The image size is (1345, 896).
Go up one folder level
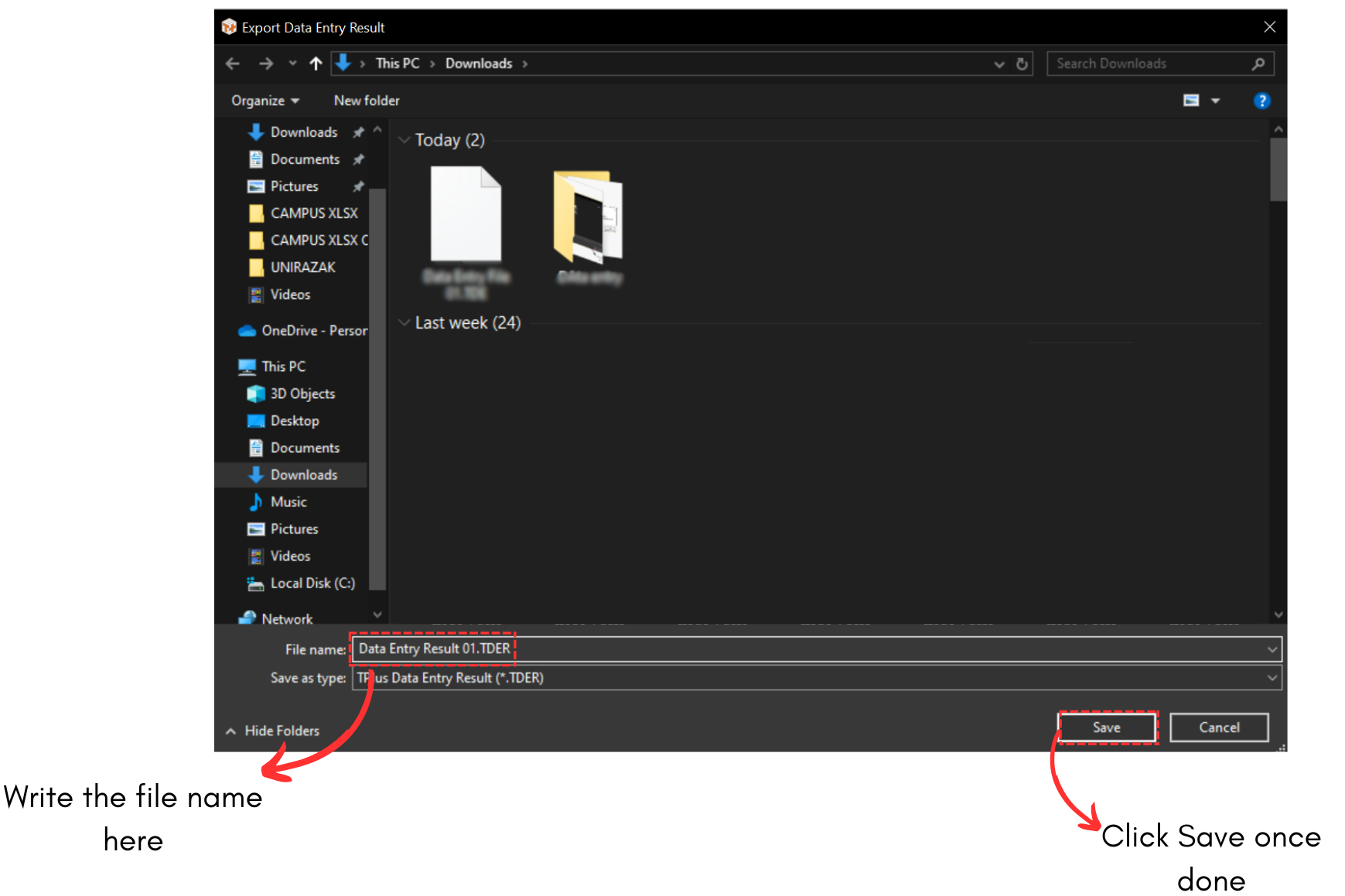316,63
